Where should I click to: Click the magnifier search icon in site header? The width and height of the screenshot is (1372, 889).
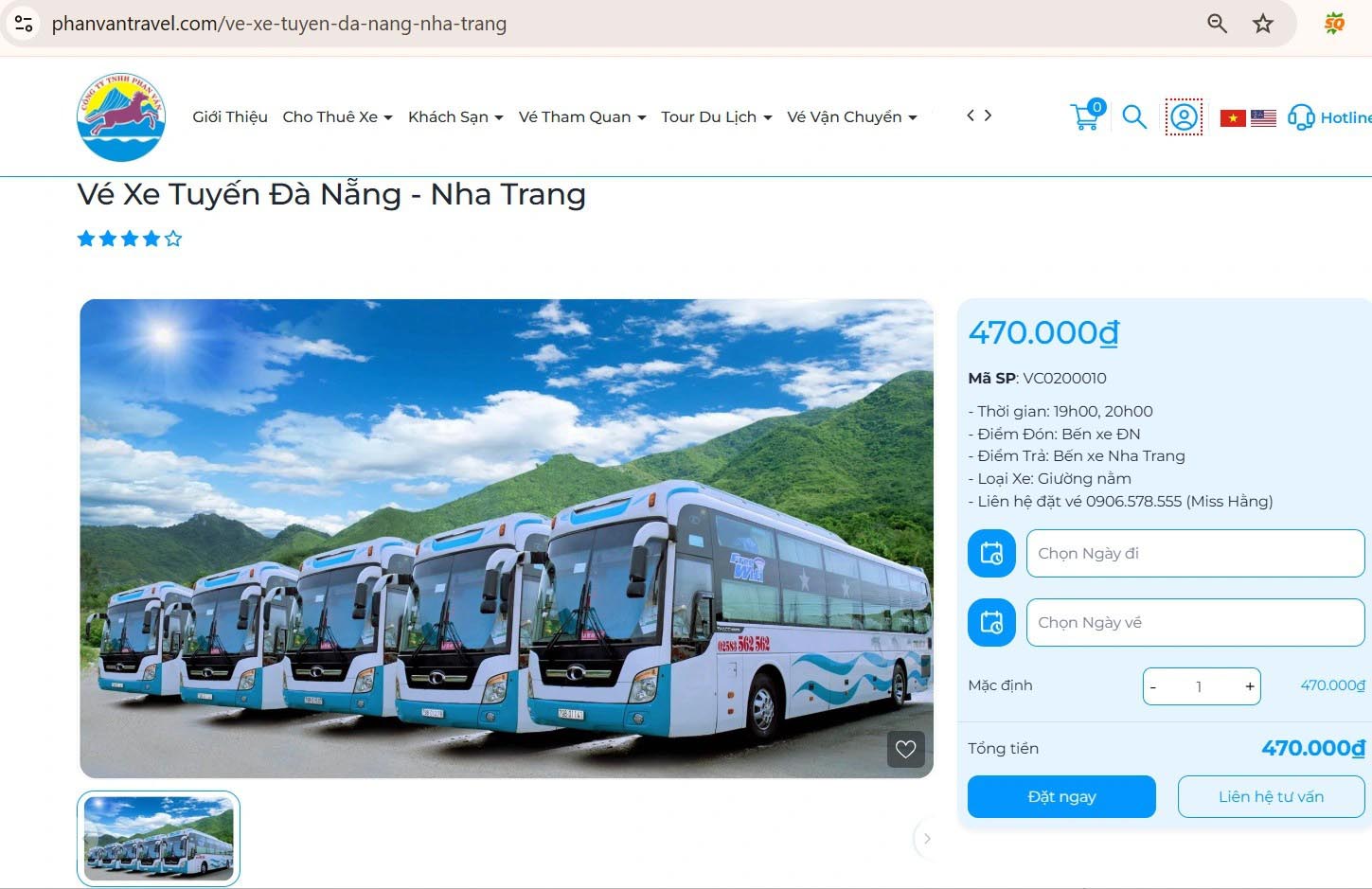tap(1134, 116)
